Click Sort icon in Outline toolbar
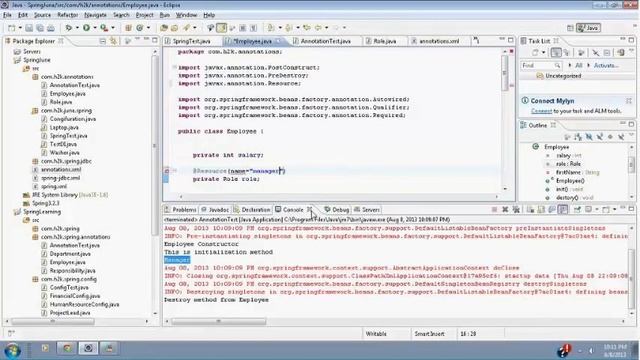This screenshot has height=360, width=640. (x=578, y=137)
